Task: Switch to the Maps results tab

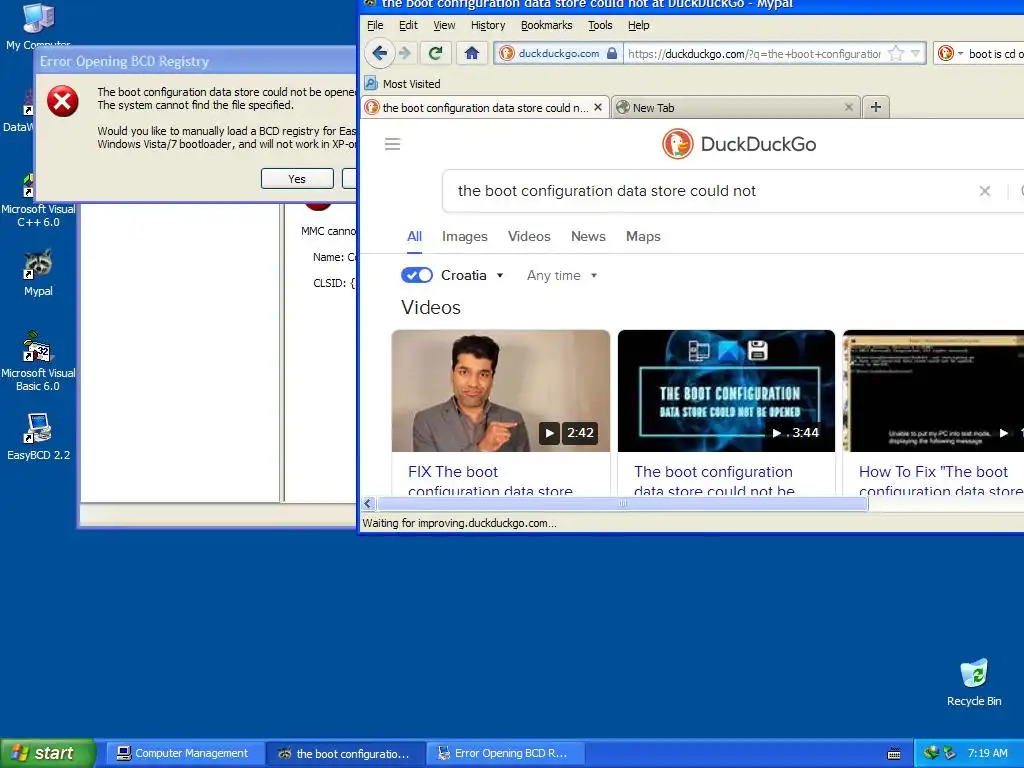Action: pyautogui.click(x=643, y=236)
